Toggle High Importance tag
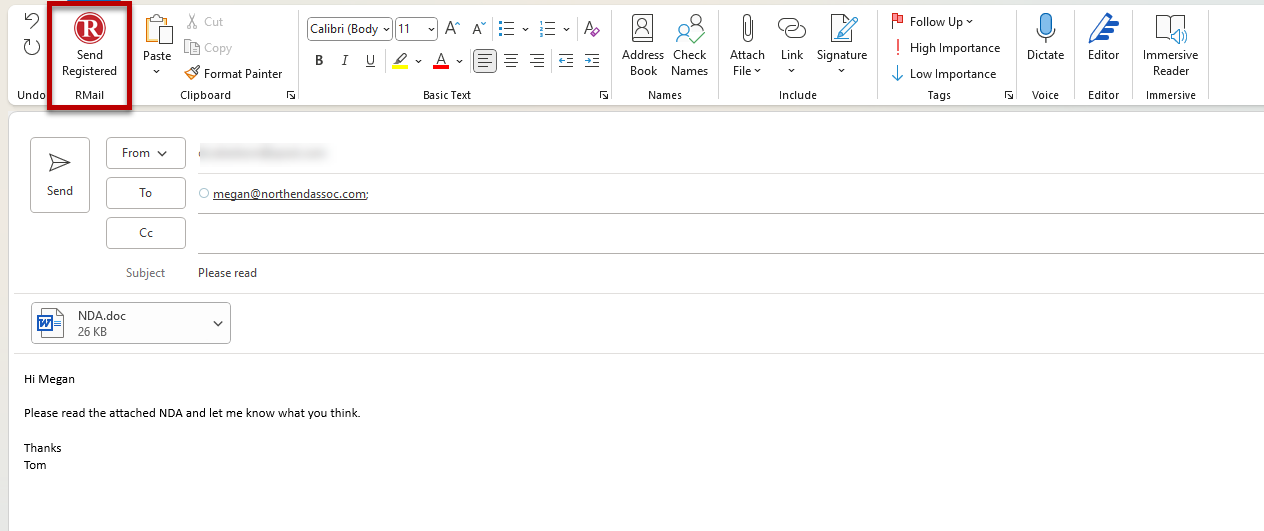1264x531 pixels. [946, 48]
